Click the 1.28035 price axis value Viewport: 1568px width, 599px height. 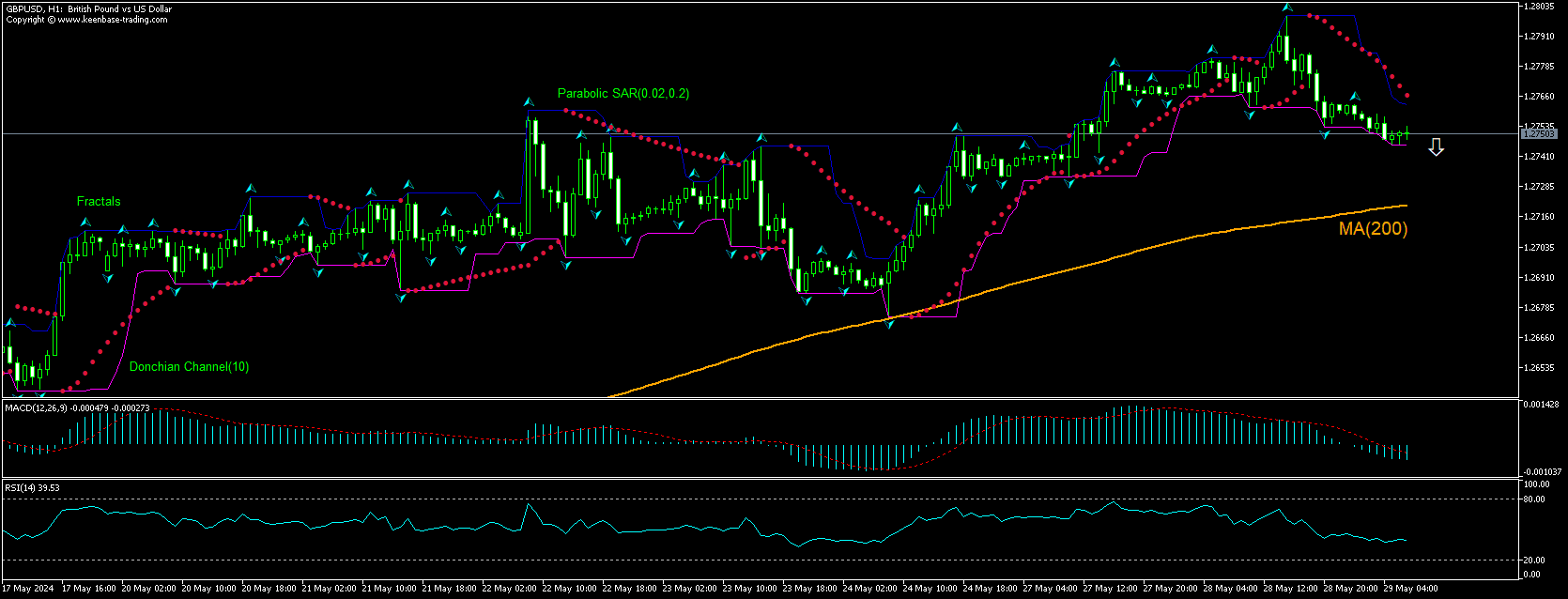(x=1539, y=7)
